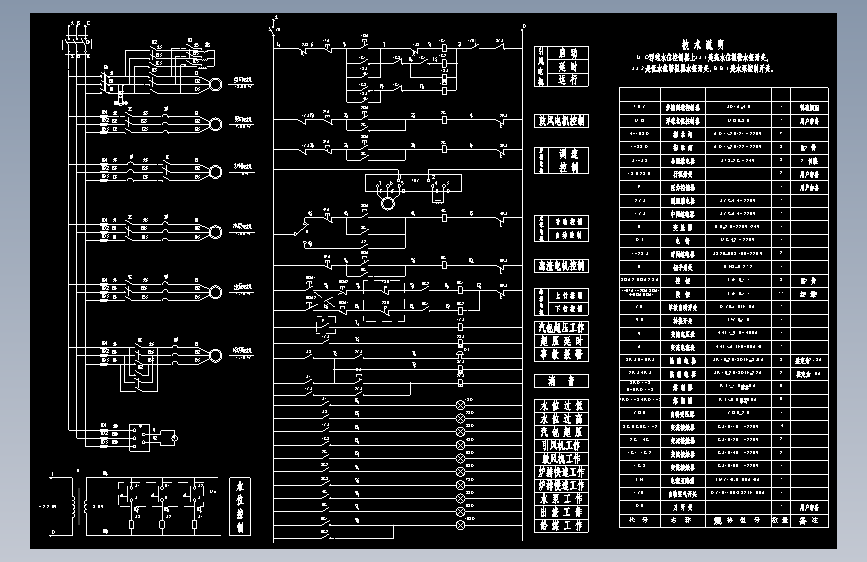This screenshot has width=867, height=562.
Task: Click the 汽包超压工作 label
Action: point(561,327)
